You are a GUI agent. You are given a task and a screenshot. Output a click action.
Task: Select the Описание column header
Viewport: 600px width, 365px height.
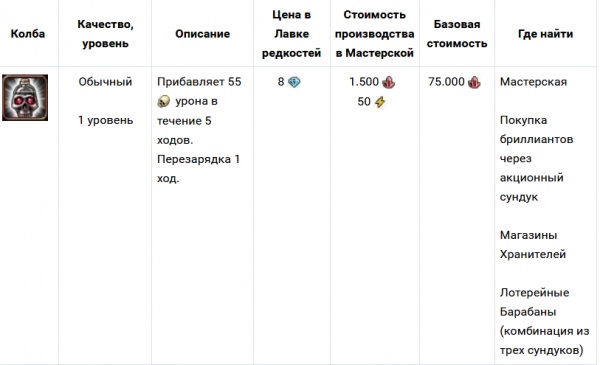click(202, 34)
